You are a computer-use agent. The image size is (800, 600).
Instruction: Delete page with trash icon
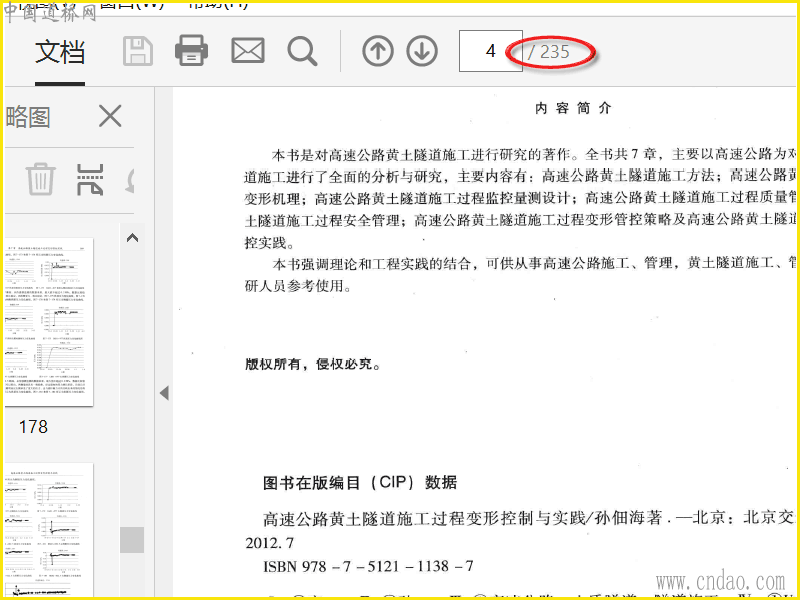pos(40,179)
